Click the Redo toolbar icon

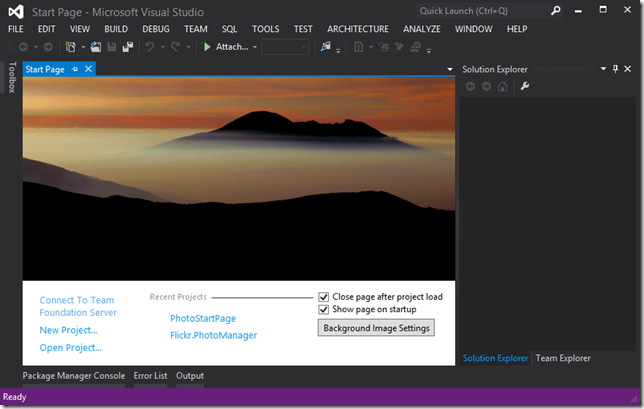point(175,47)
